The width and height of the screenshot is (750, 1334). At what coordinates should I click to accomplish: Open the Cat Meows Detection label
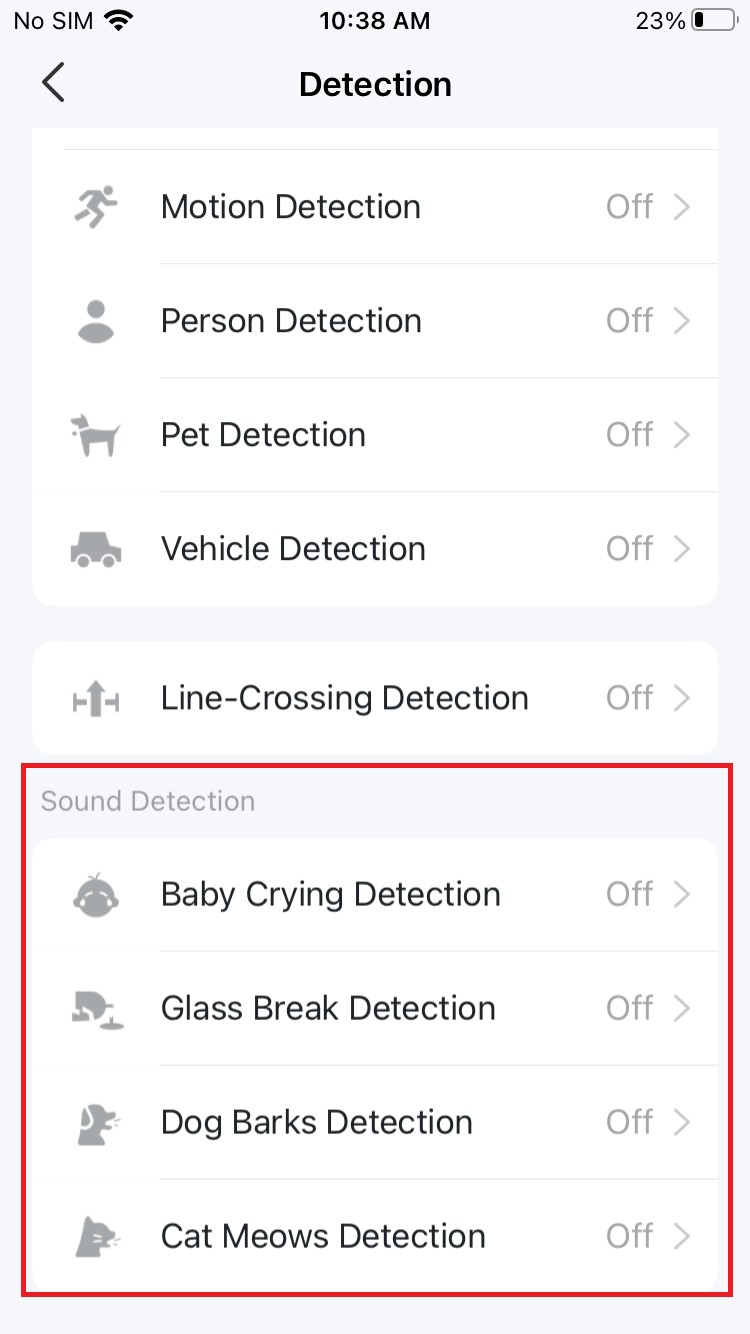tap(323, 1236)
